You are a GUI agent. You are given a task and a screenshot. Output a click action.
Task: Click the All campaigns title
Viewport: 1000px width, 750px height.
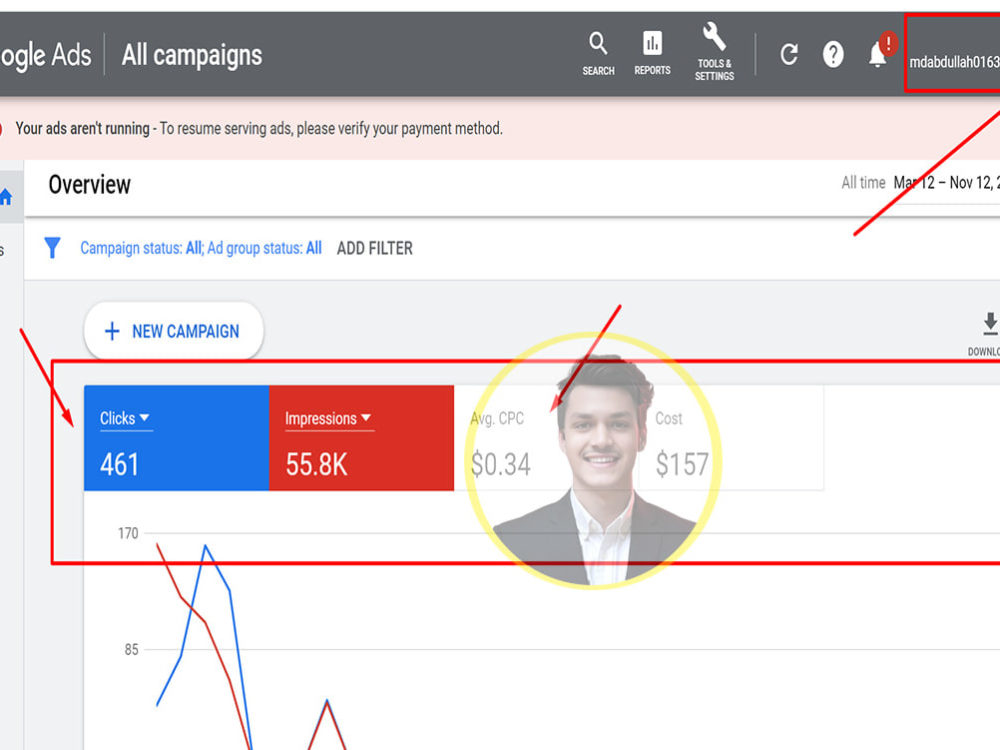[x=192, y=55]
